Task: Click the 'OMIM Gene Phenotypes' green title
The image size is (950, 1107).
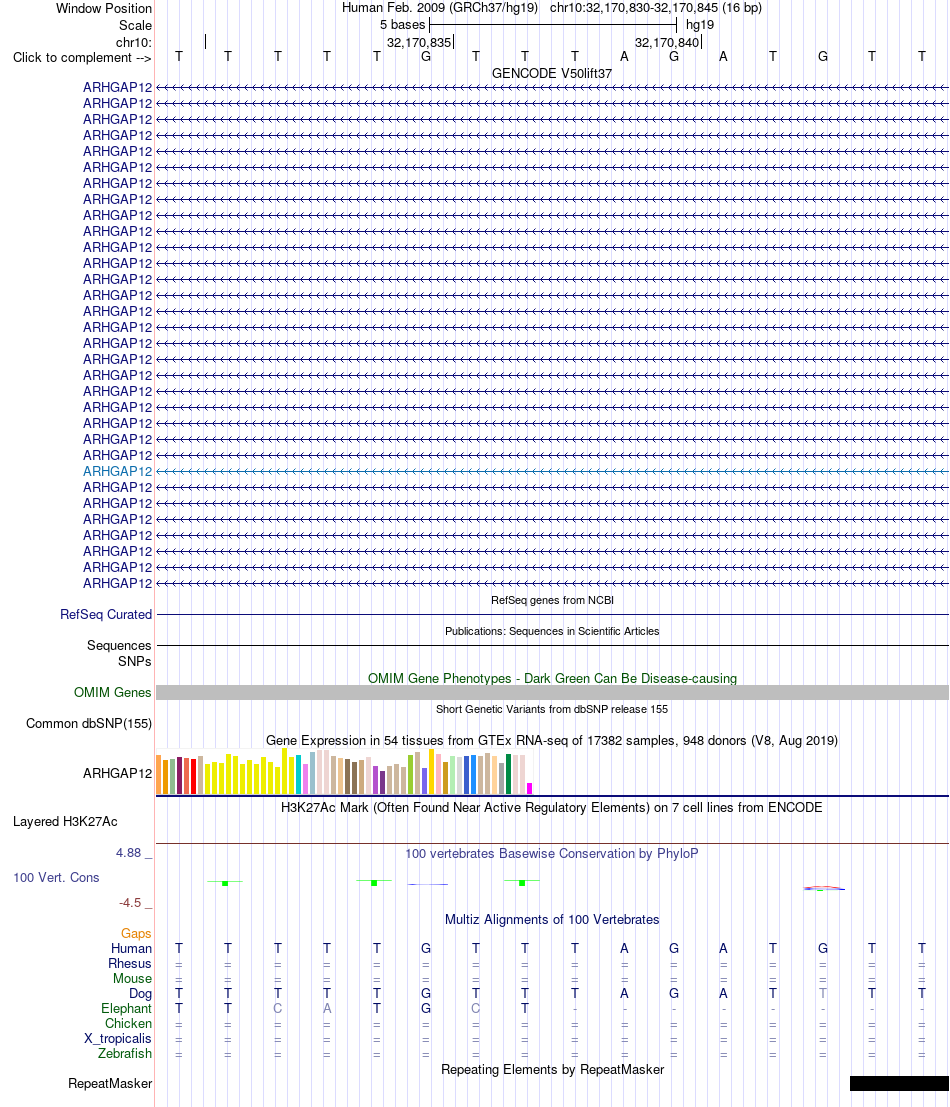Action: pyautogui.click(x=552, y=678)
